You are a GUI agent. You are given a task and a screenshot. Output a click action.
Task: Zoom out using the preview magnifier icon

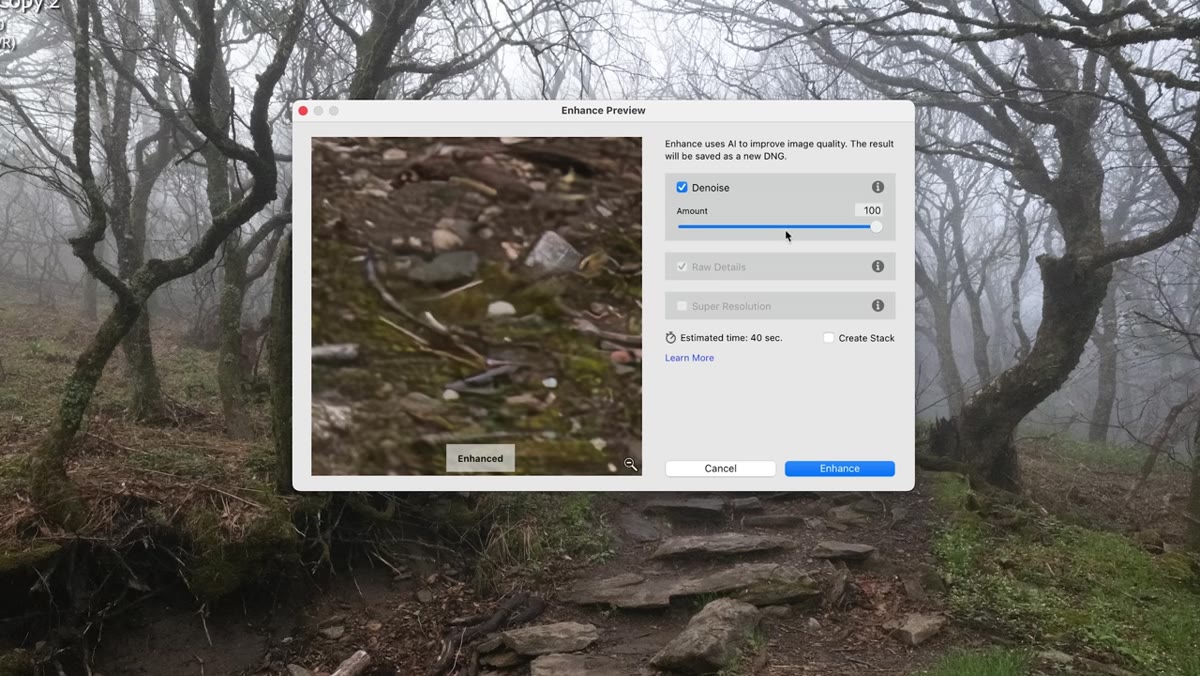630,464
